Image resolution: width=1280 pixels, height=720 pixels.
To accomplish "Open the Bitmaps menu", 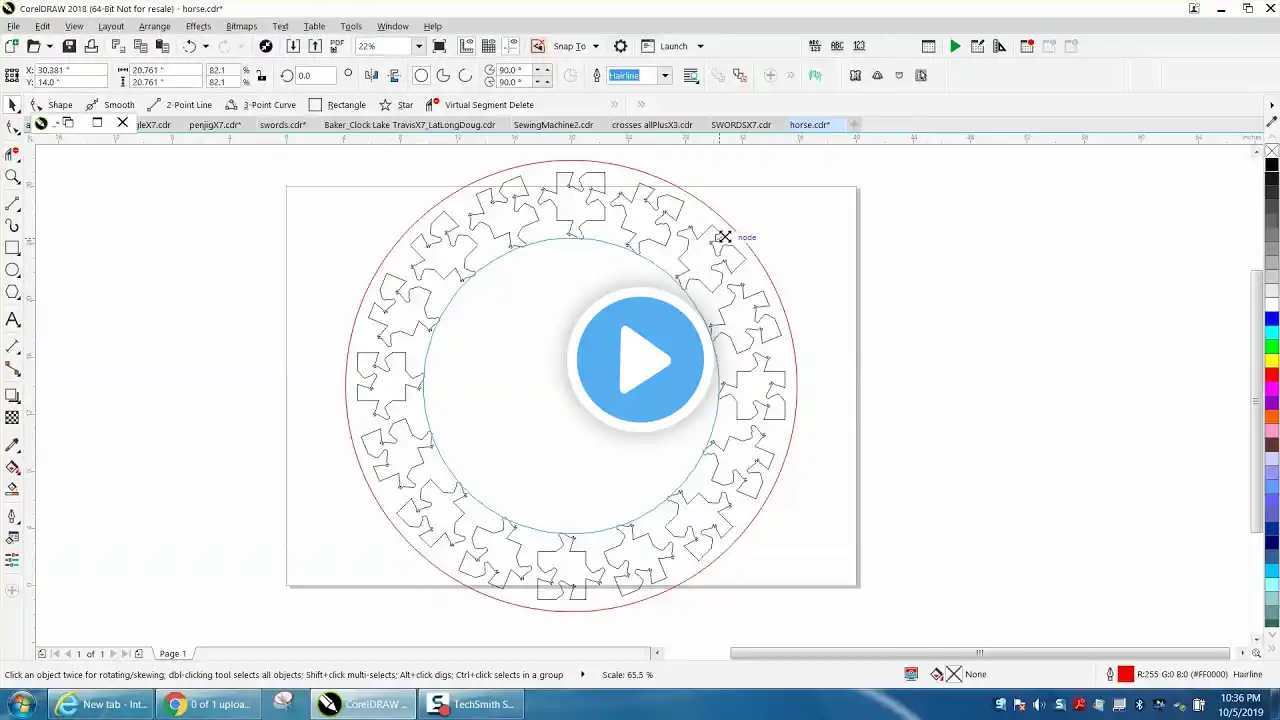I will pos(241,26).
